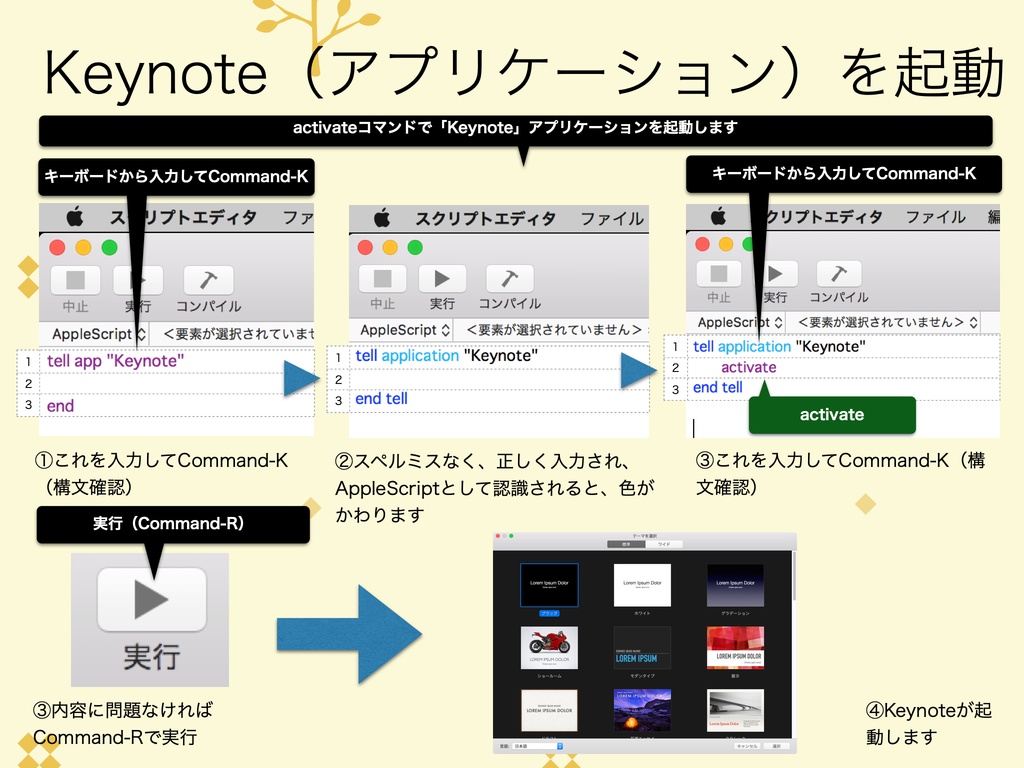1024x768 pixels.
Task: Click the 実行 (Run) play icon in the first Script Editor
Action: point(138,279)
